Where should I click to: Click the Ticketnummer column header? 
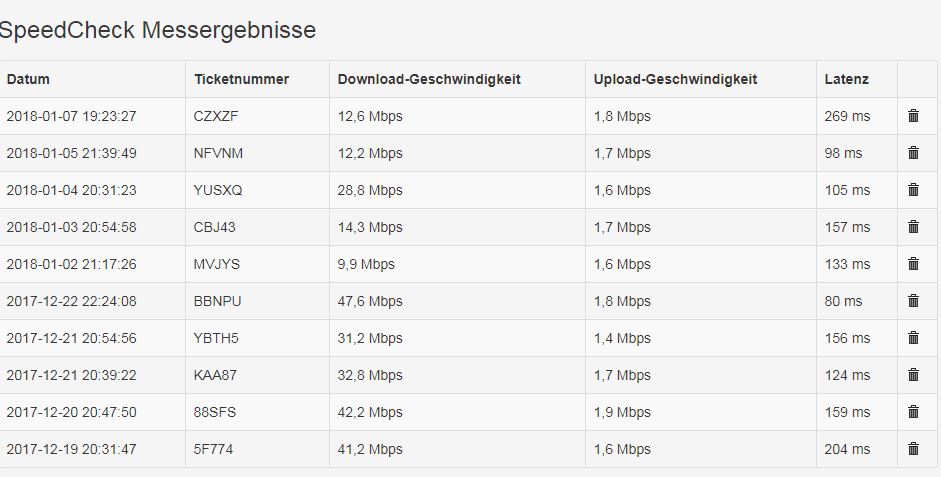pyautogui.click(x=241, y=79)
